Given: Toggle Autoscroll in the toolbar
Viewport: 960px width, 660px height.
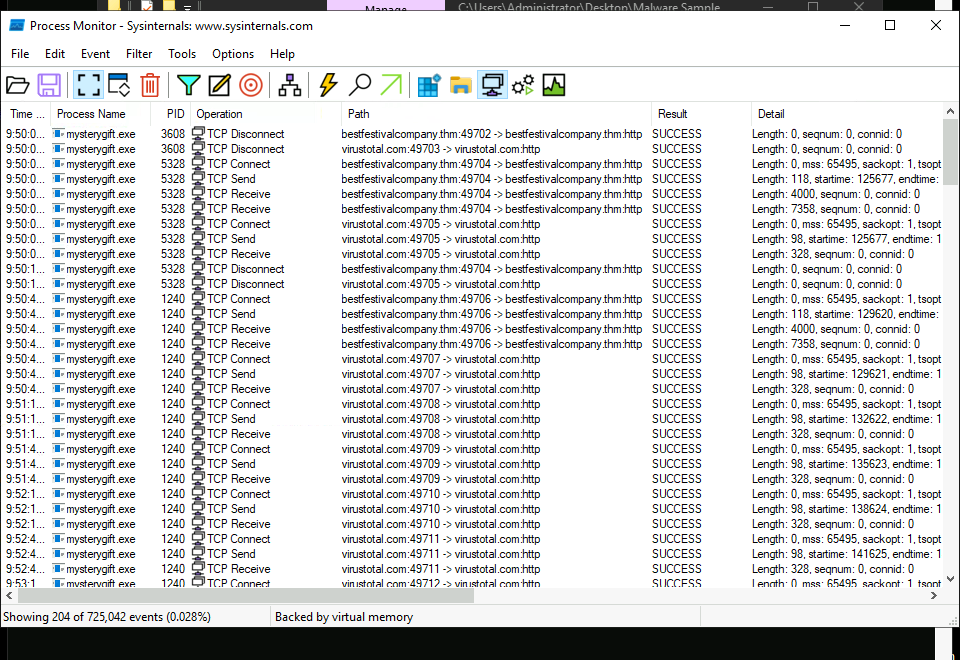Looking at the screenshot, I should click(x=118, y=85).
